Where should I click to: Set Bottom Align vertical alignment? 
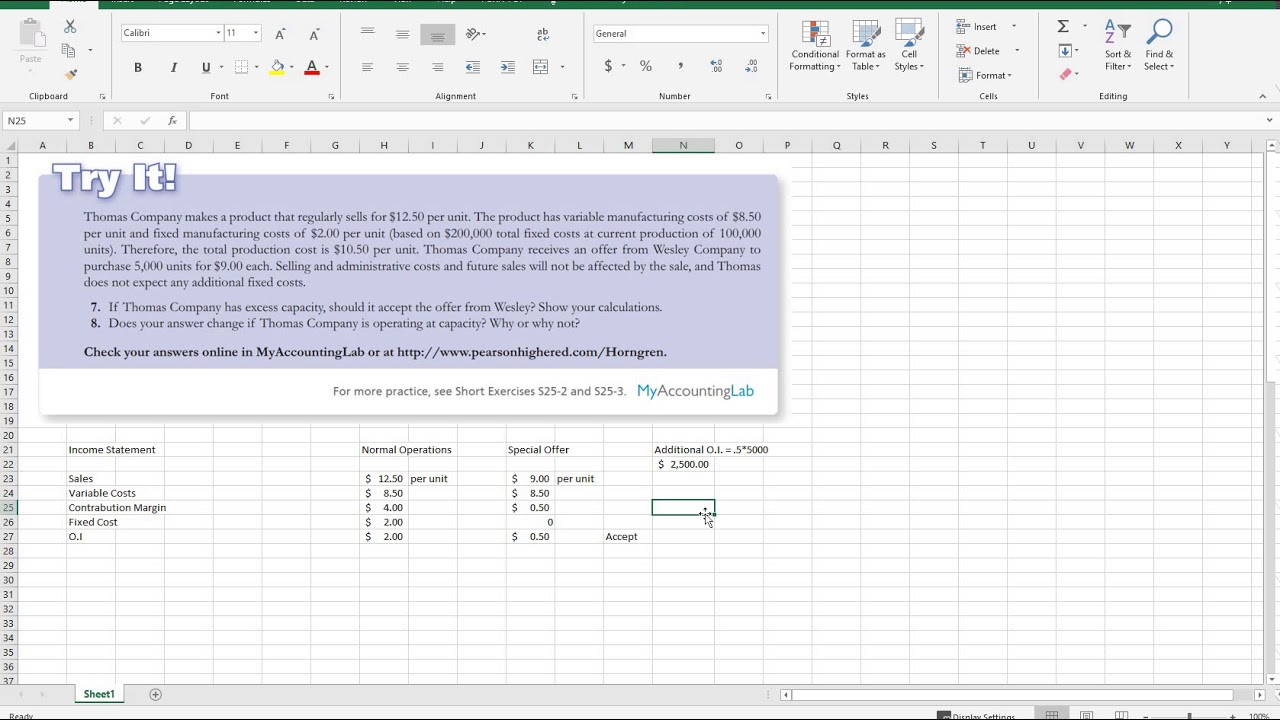click(437, 34)
